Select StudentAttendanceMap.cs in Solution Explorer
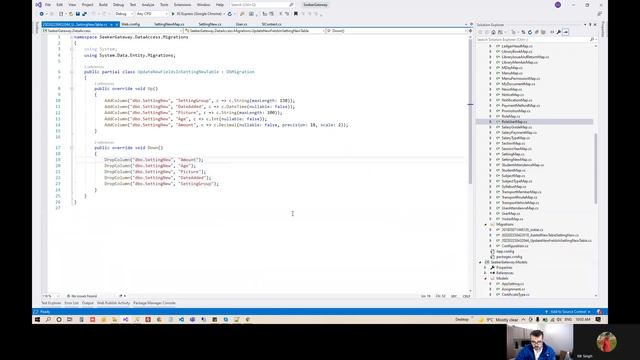This screenshot has height=360, width=640. (522, 165)
